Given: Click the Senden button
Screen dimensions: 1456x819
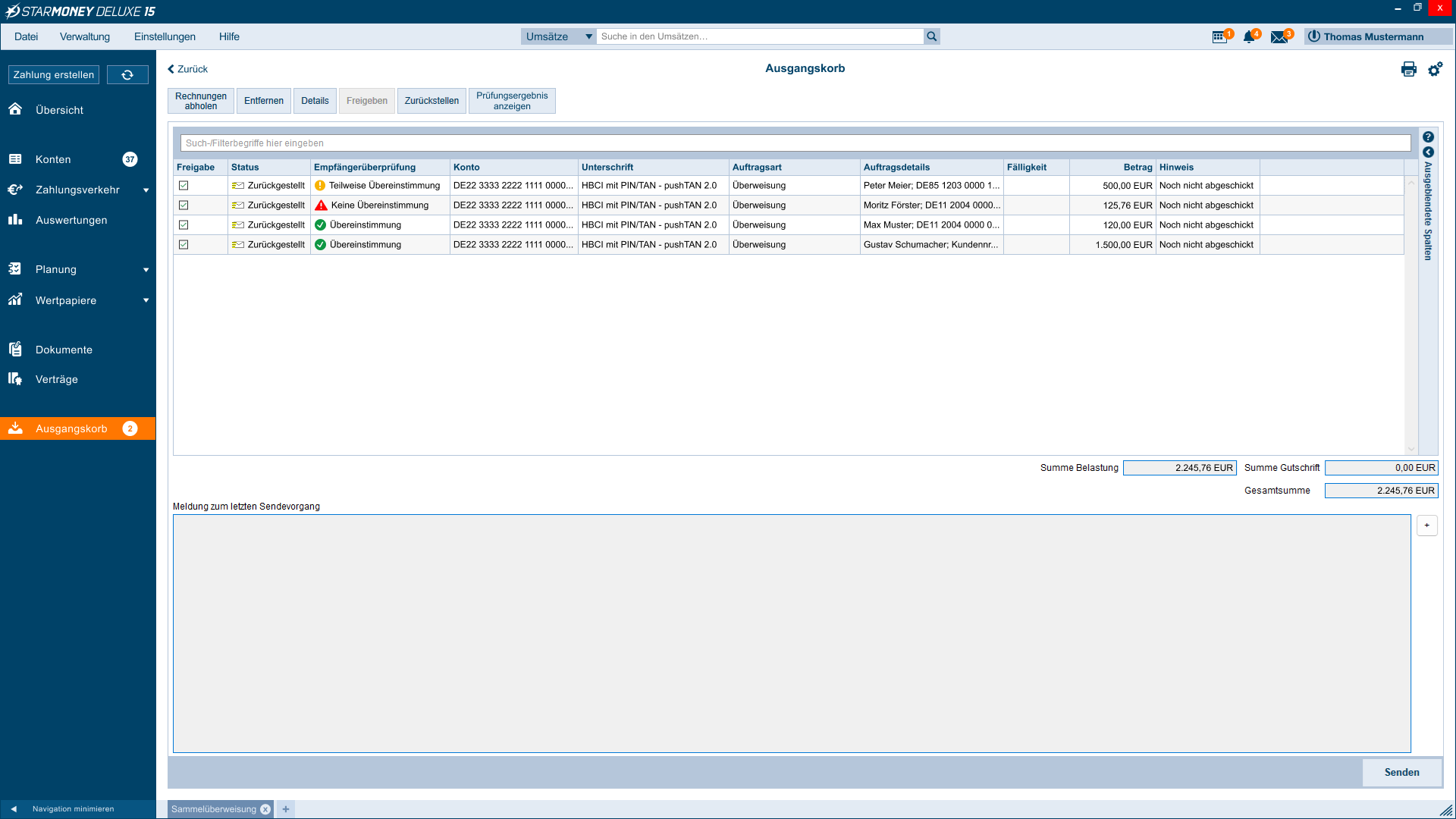Looking at the screenshot, I should [x=1401, y=772].
